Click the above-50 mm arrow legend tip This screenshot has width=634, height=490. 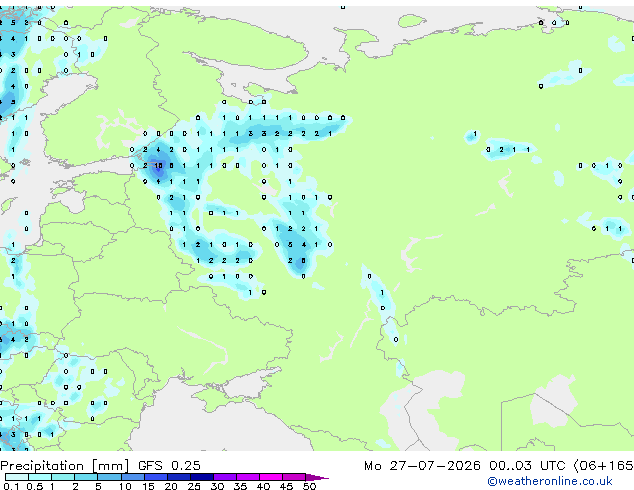317,477
